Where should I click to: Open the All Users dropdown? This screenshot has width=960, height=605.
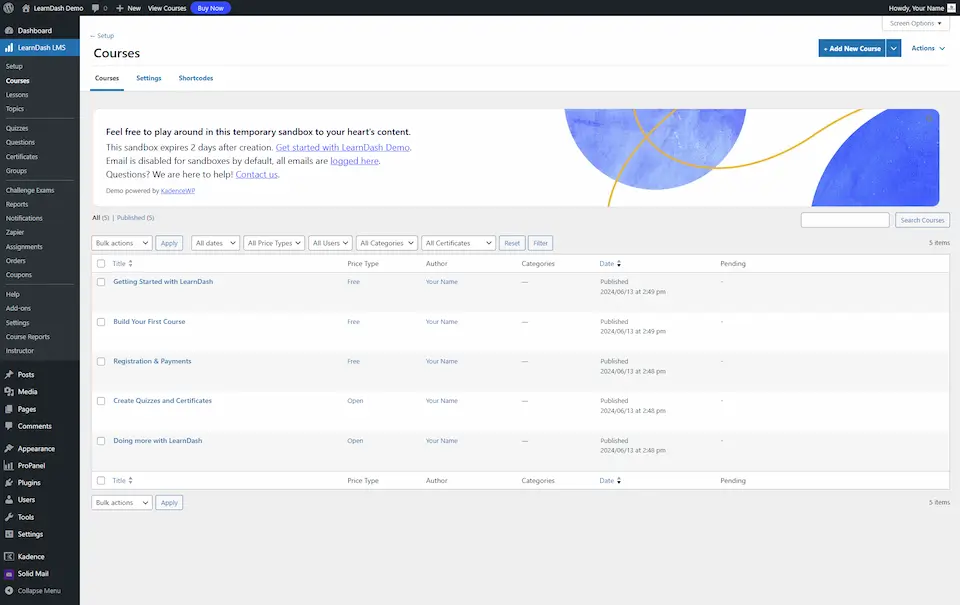pyautogui.click(x=331, y=243)
